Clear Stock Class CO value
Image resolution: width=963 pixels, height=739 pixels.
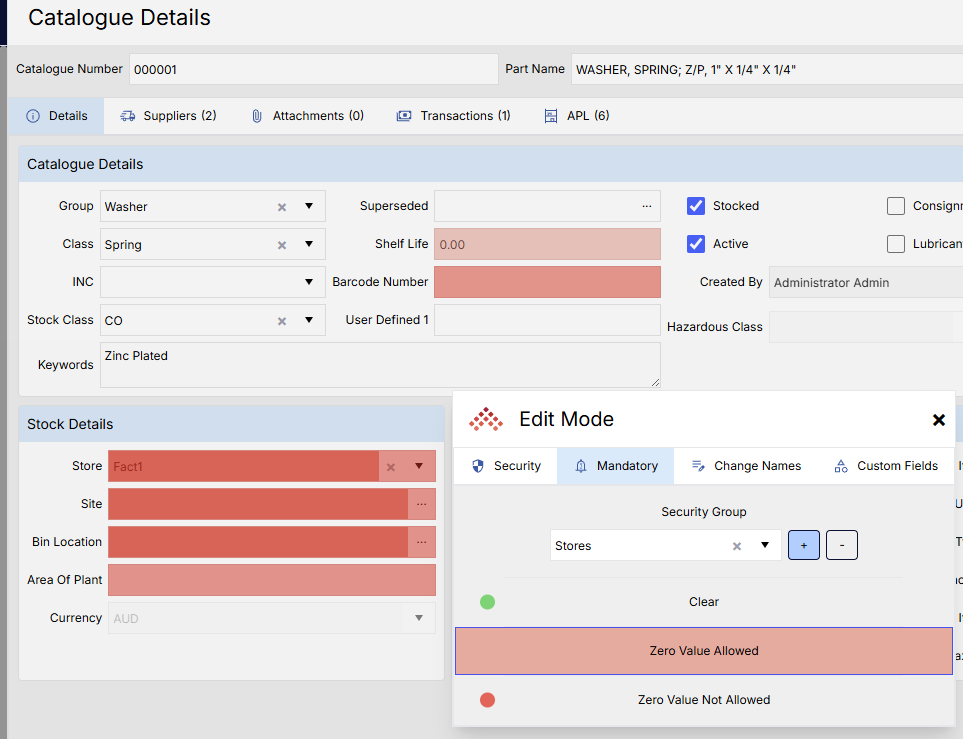point(282,321)
